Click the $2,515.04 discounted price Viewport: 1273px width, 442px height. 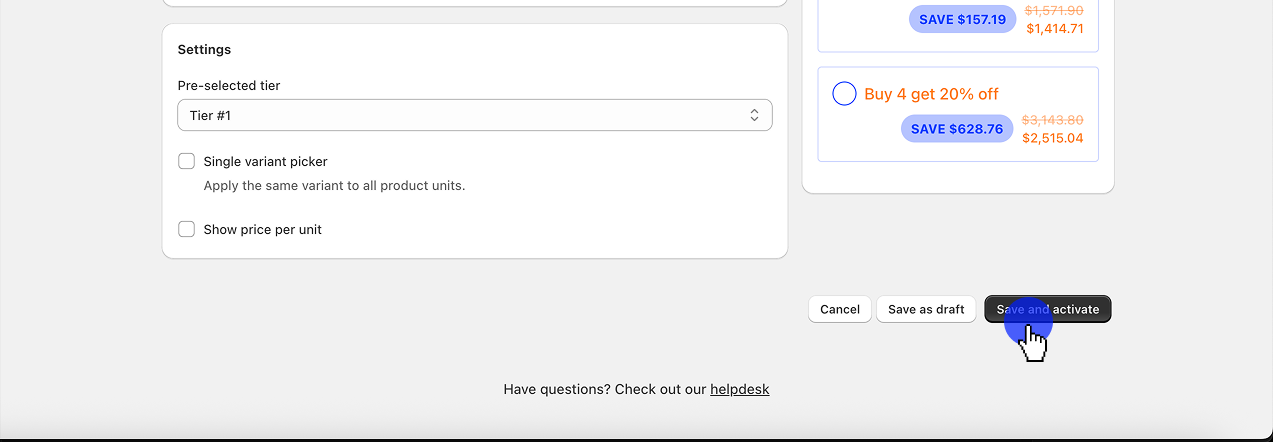[1052, 138]
